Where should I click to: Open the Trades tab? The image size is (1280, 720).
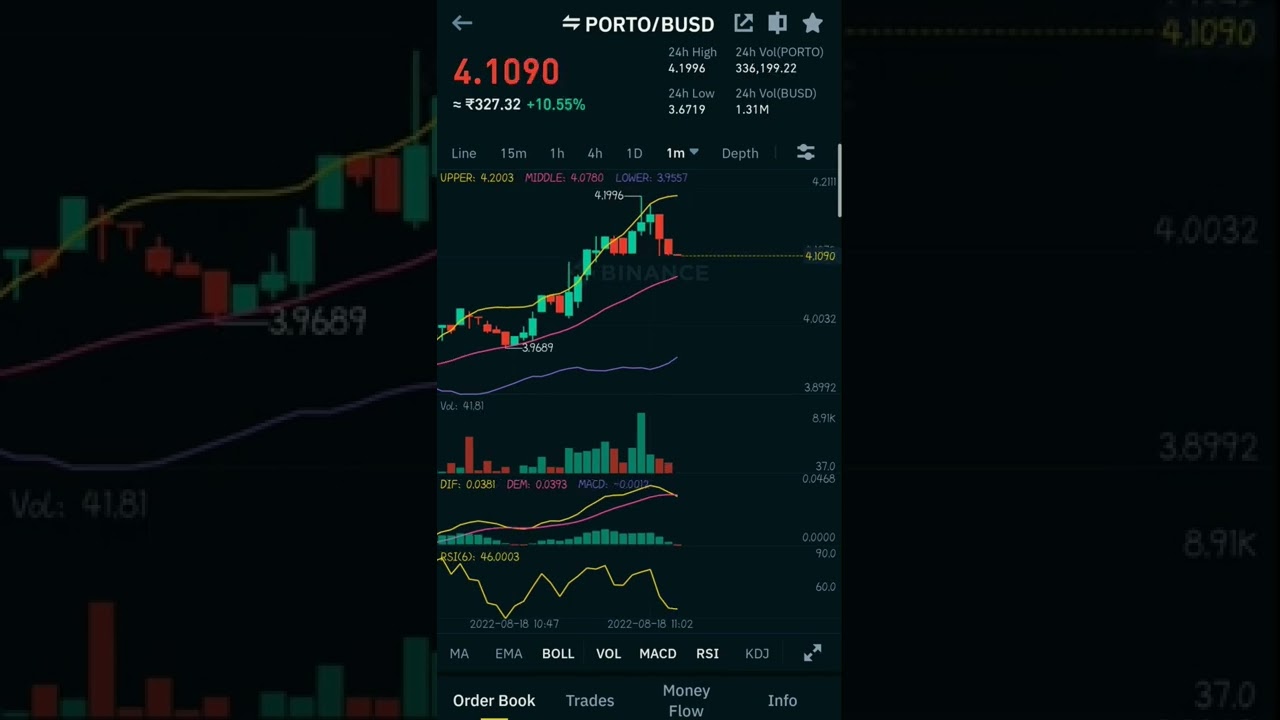click(x=590, y=700)
